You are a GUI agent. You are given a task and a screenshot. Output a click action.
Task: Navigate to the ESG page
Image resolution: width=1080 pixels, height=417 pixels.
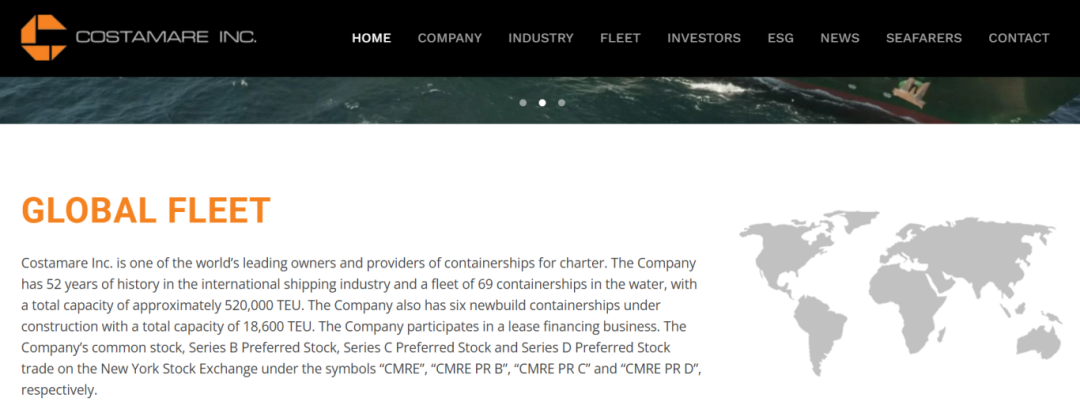point(780,38)
